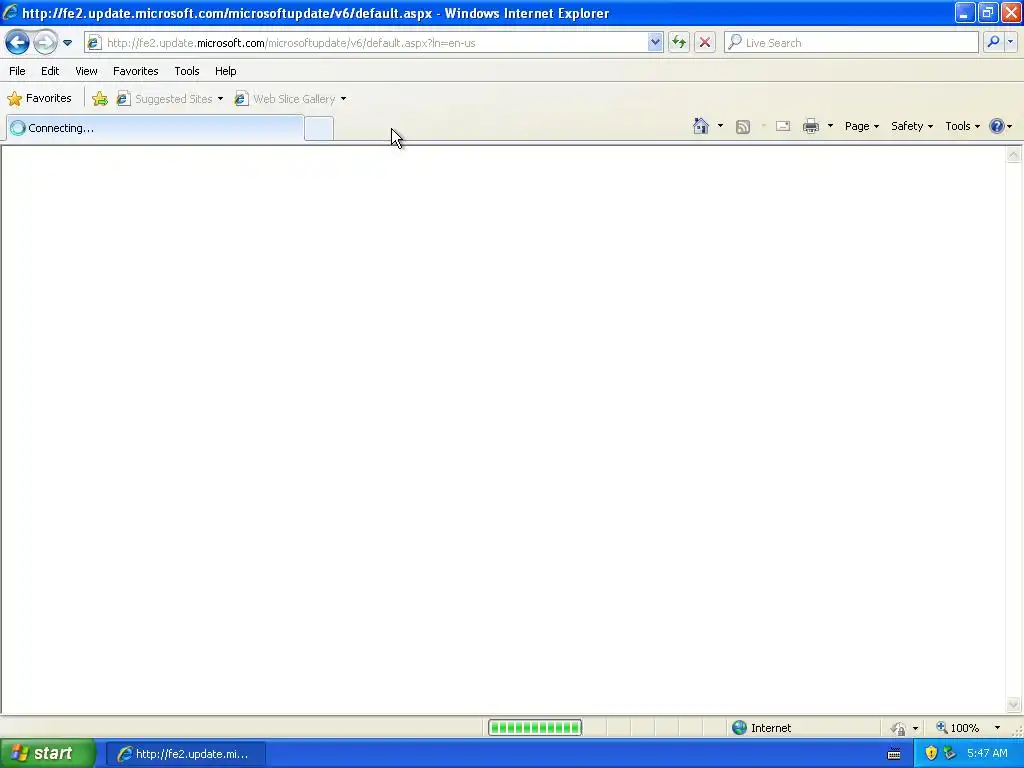This screenshot has width=1024, height=768.
Task: Select the Connecting... tab
Action: click(x=155, y=128)
